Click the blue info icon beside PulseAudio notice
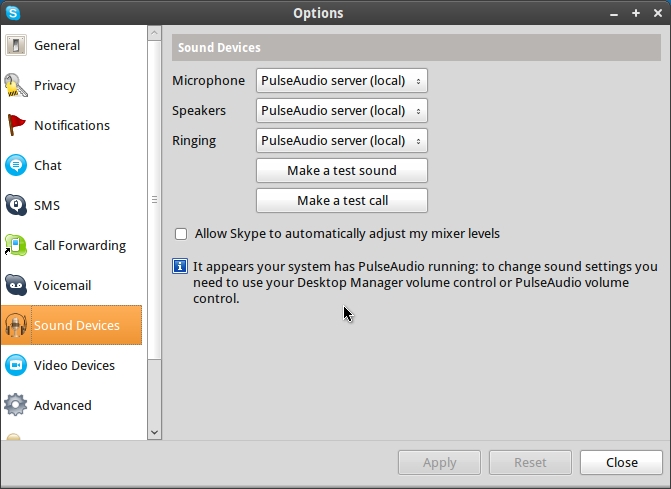The height and width of the screenshot is (489, 671). click(180, 266)
